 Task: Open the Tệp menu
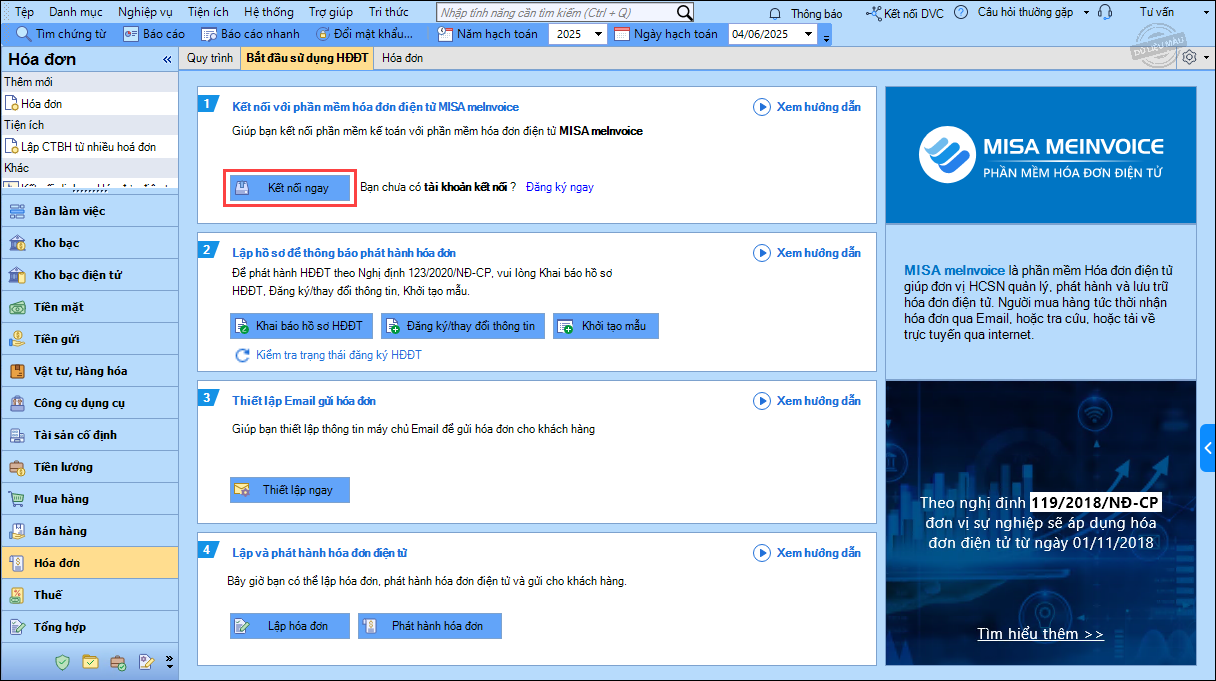tap(24, 13)
